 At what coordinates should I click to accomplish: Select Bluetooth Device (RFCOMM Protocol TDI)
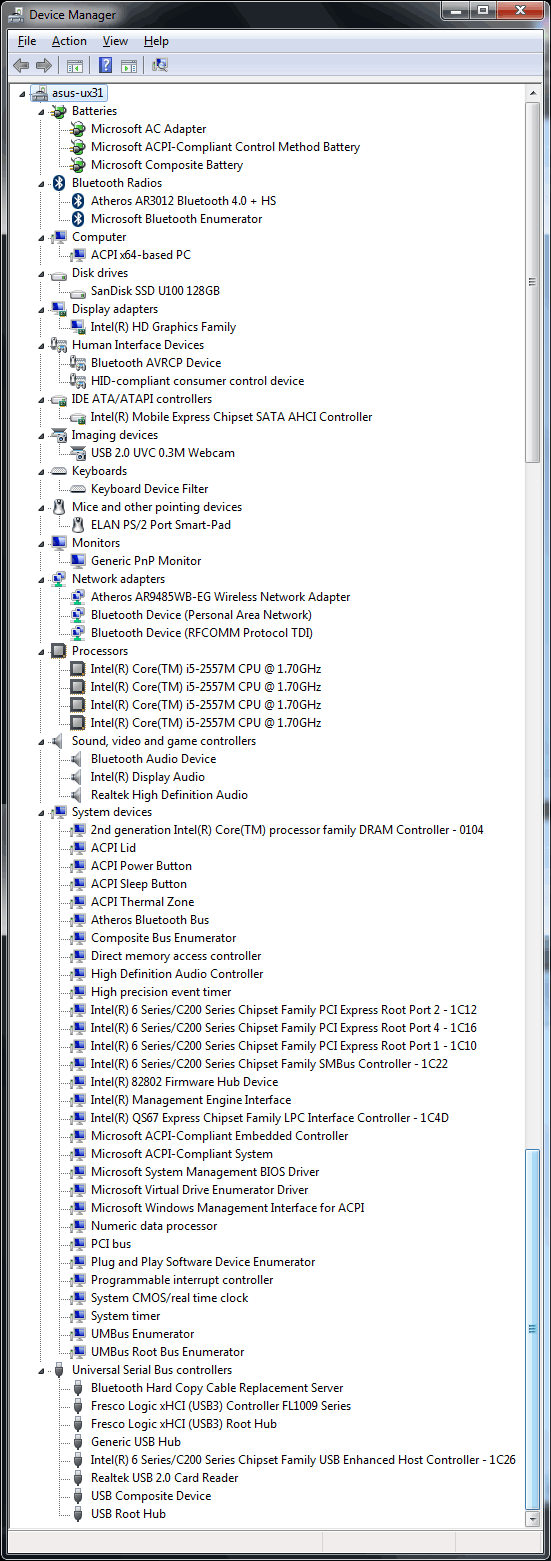tap(202, 633)
